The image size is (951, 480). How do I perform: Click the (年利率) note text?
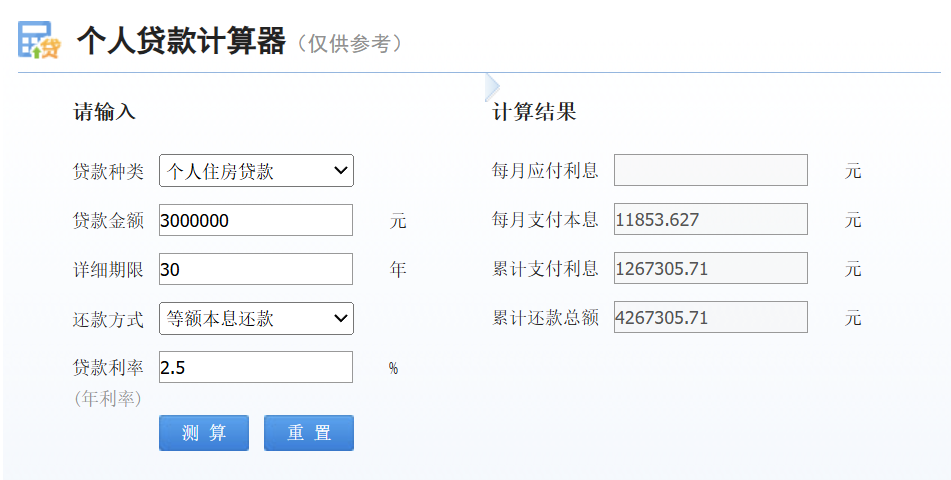(108, 398)
